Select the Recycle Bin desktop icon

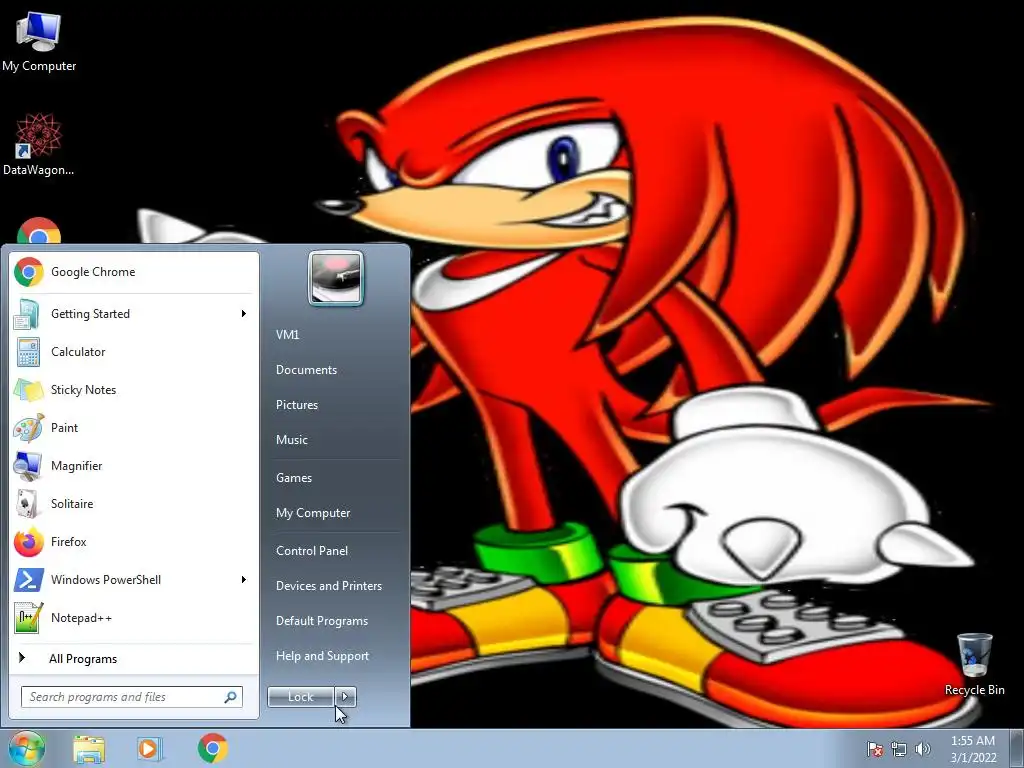974,664
